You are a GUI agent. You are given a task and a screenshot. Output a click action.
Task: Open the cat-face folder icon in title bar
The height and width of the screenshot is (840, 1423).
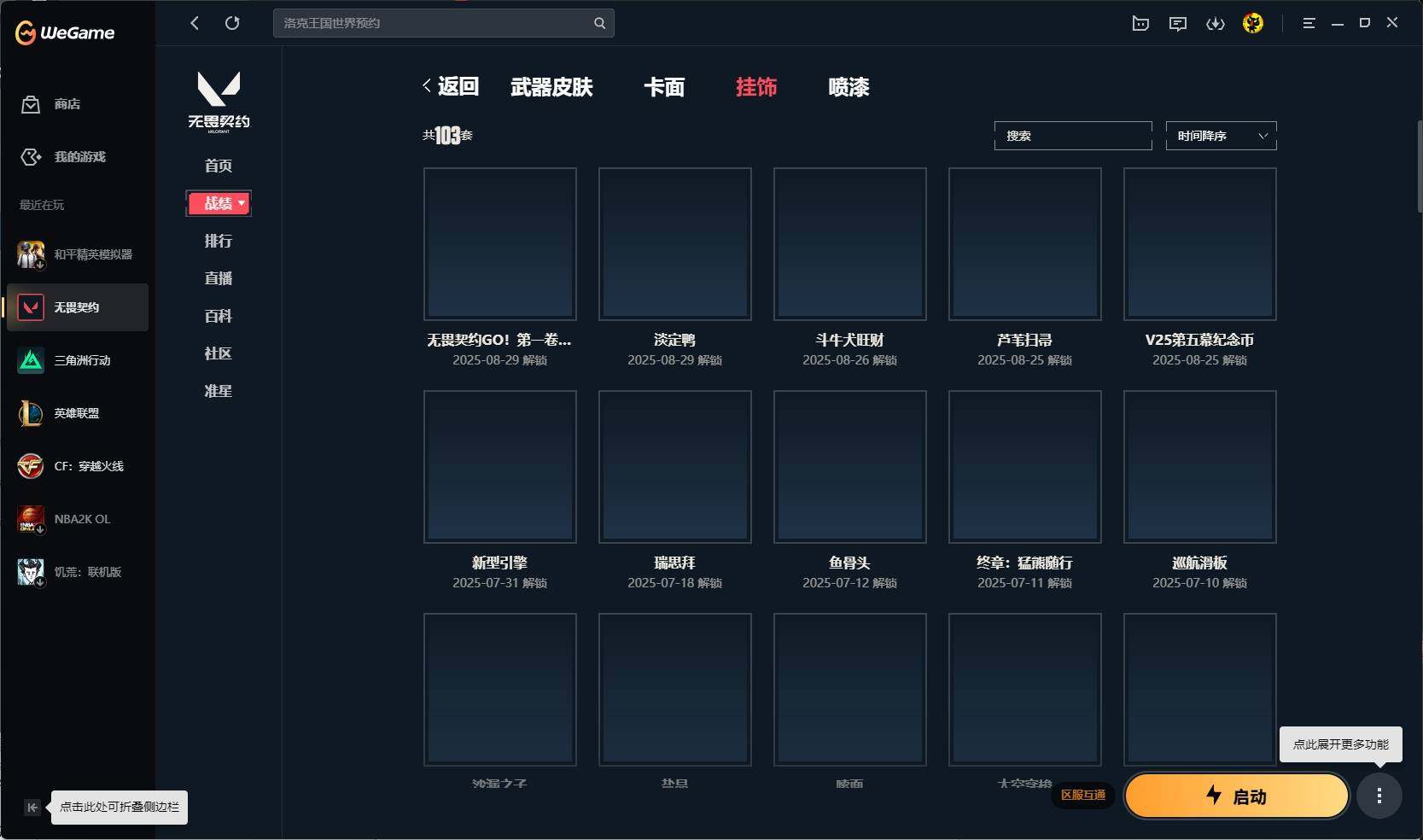click(x=1140, y=23)
